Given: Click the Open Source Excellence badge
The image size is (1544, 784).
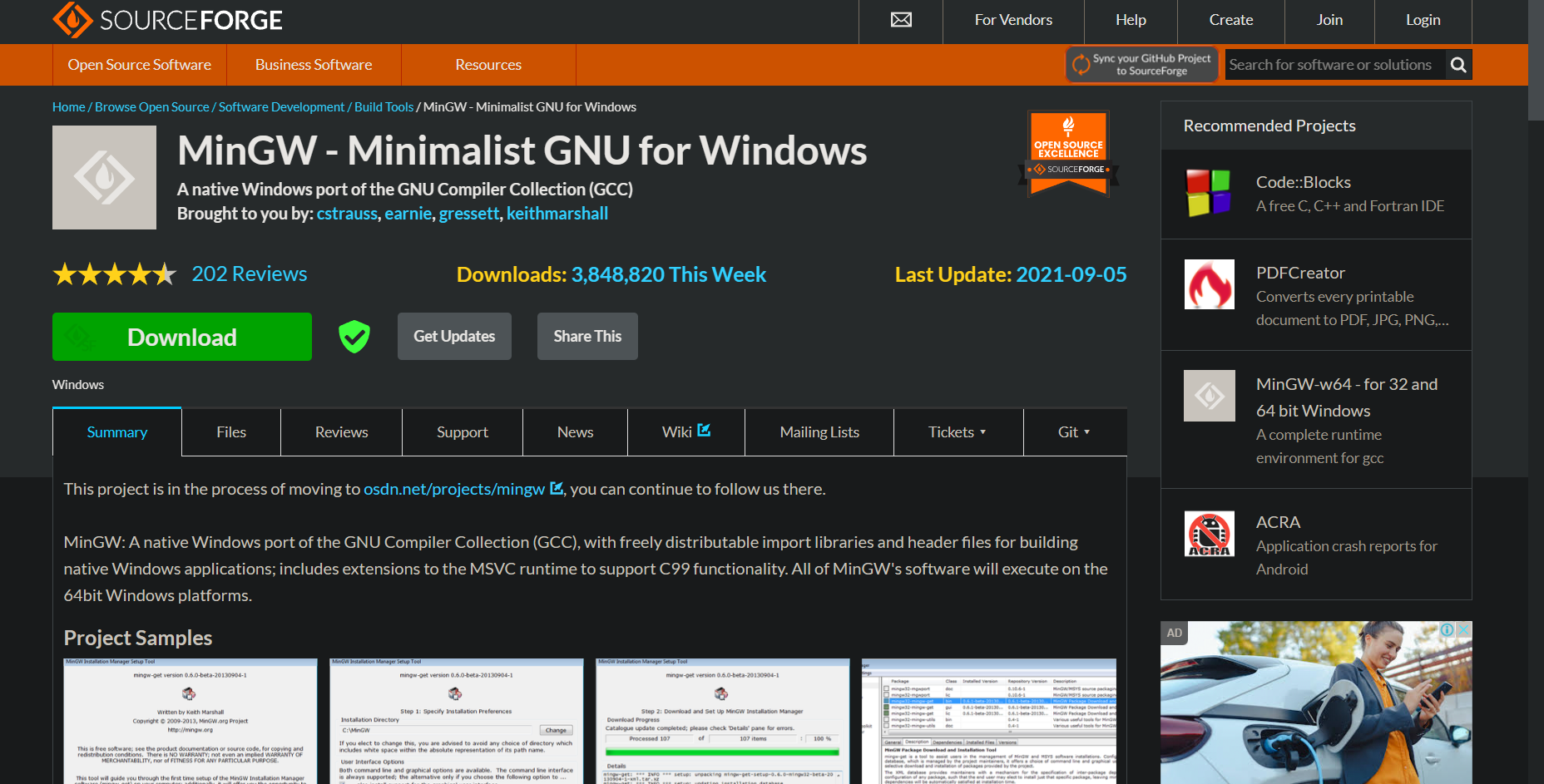Looking at the screenshot, I should click(x=1068, y=155).
